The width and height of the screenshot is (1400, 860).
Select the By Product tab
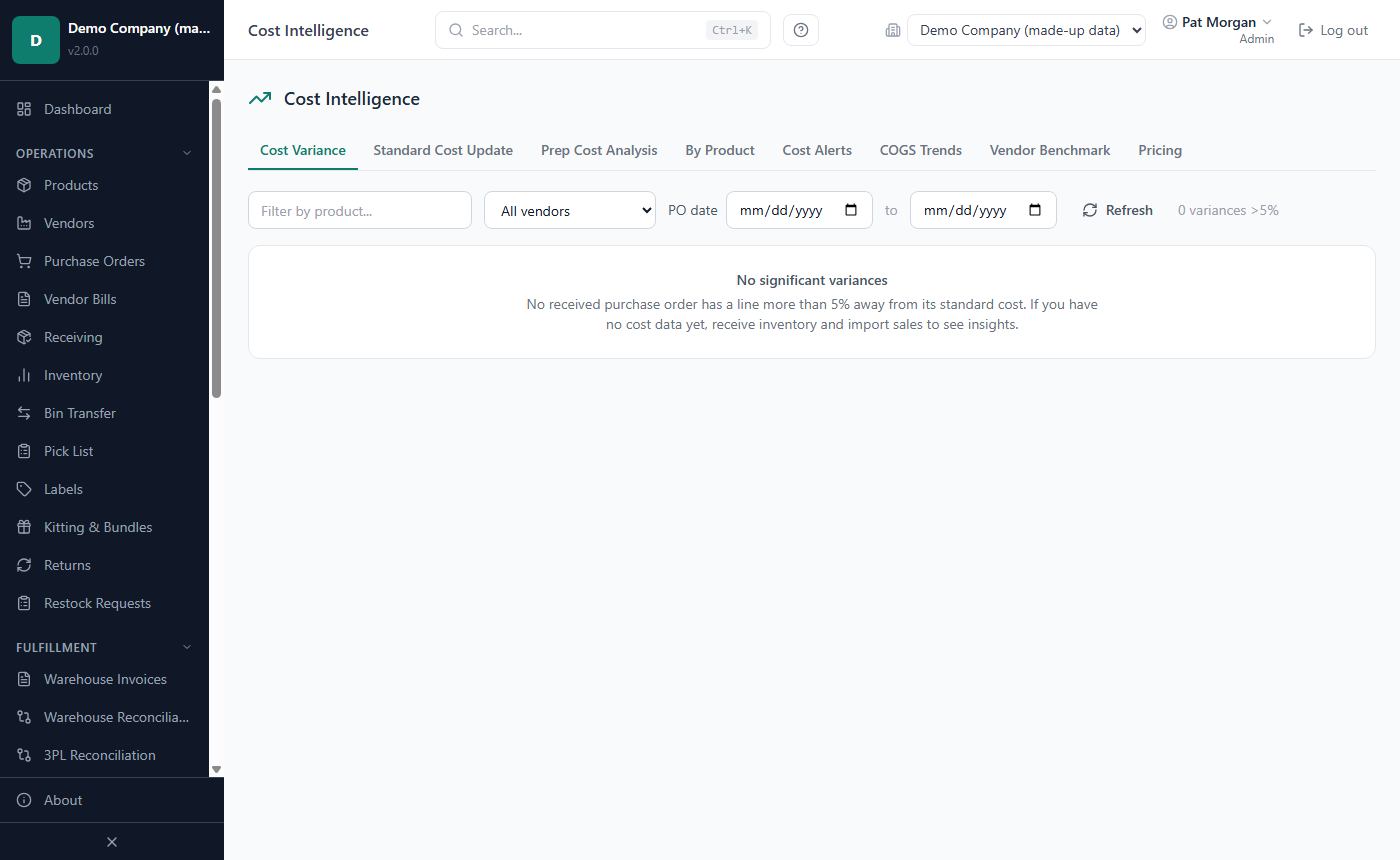click(720, 150)
